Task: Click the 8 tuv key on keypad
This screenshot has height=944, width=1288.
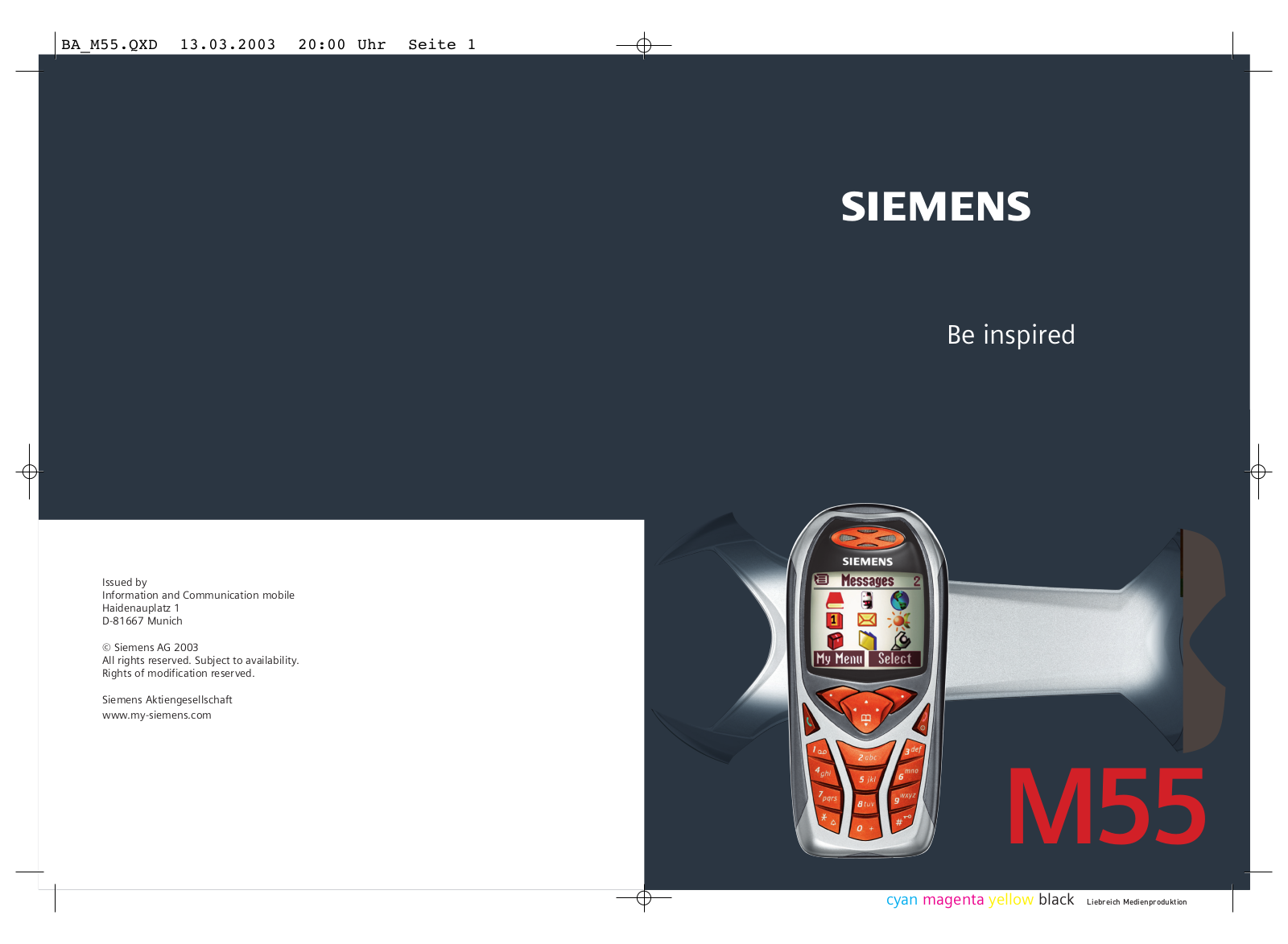Action: (x=866, y=803)
